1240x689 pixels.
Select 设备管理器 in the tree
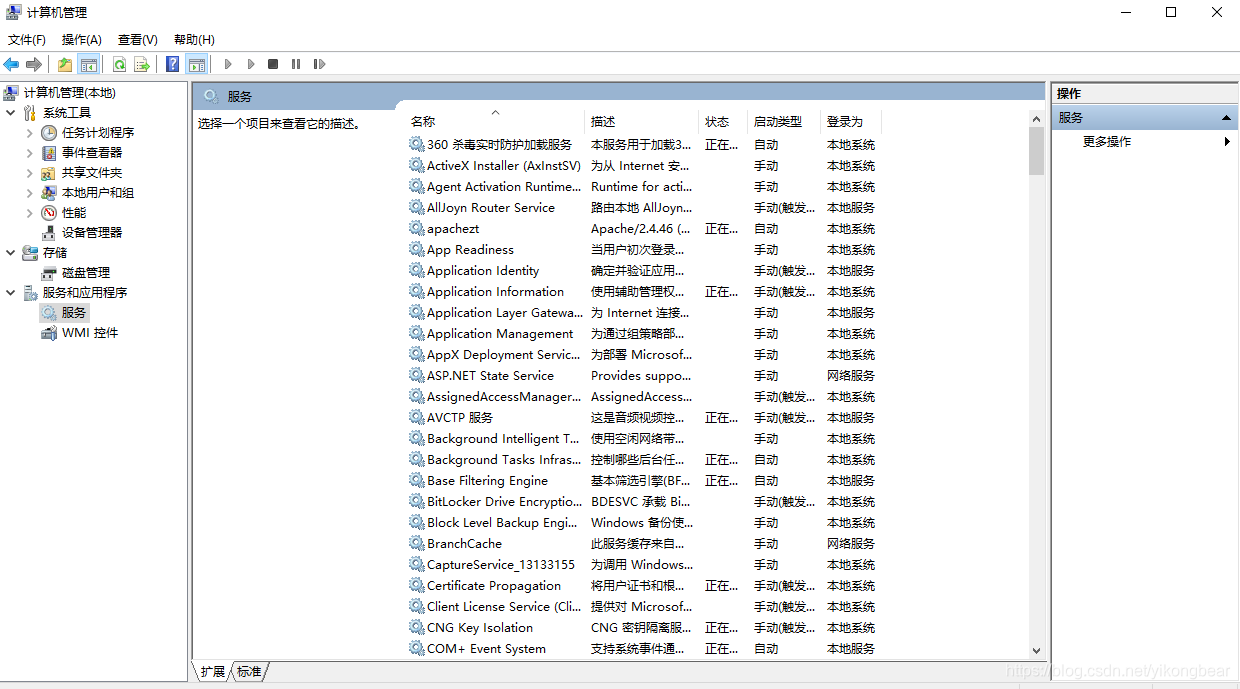tap(92, 233)
